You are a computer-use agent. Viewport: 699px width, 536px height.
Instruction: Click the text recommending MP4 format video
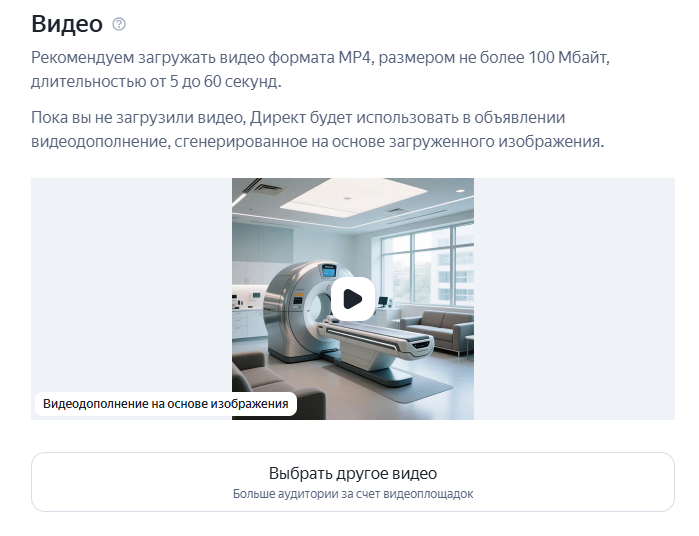[x=320, y=58]
